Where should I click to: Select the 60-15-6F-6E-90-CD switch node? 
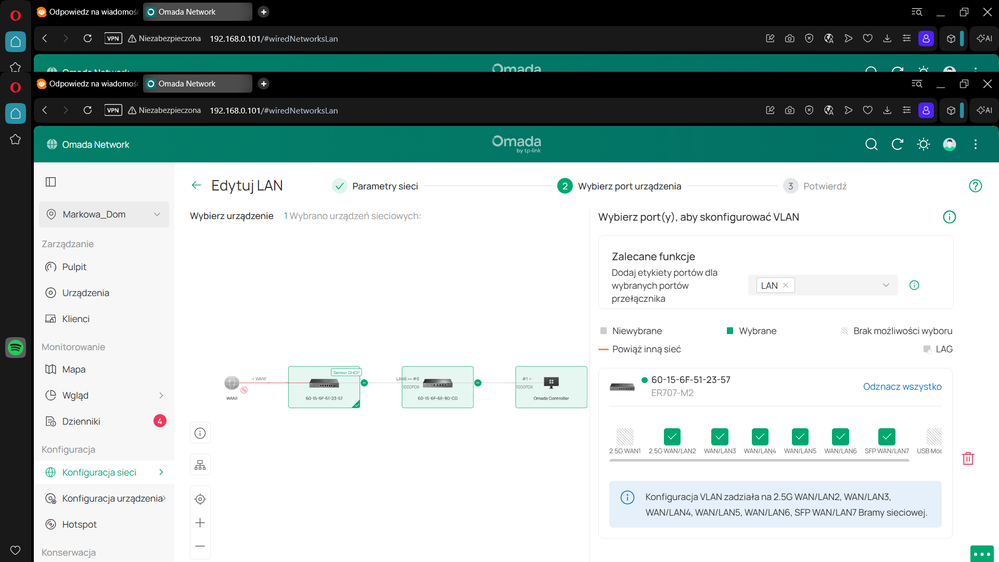438,387
